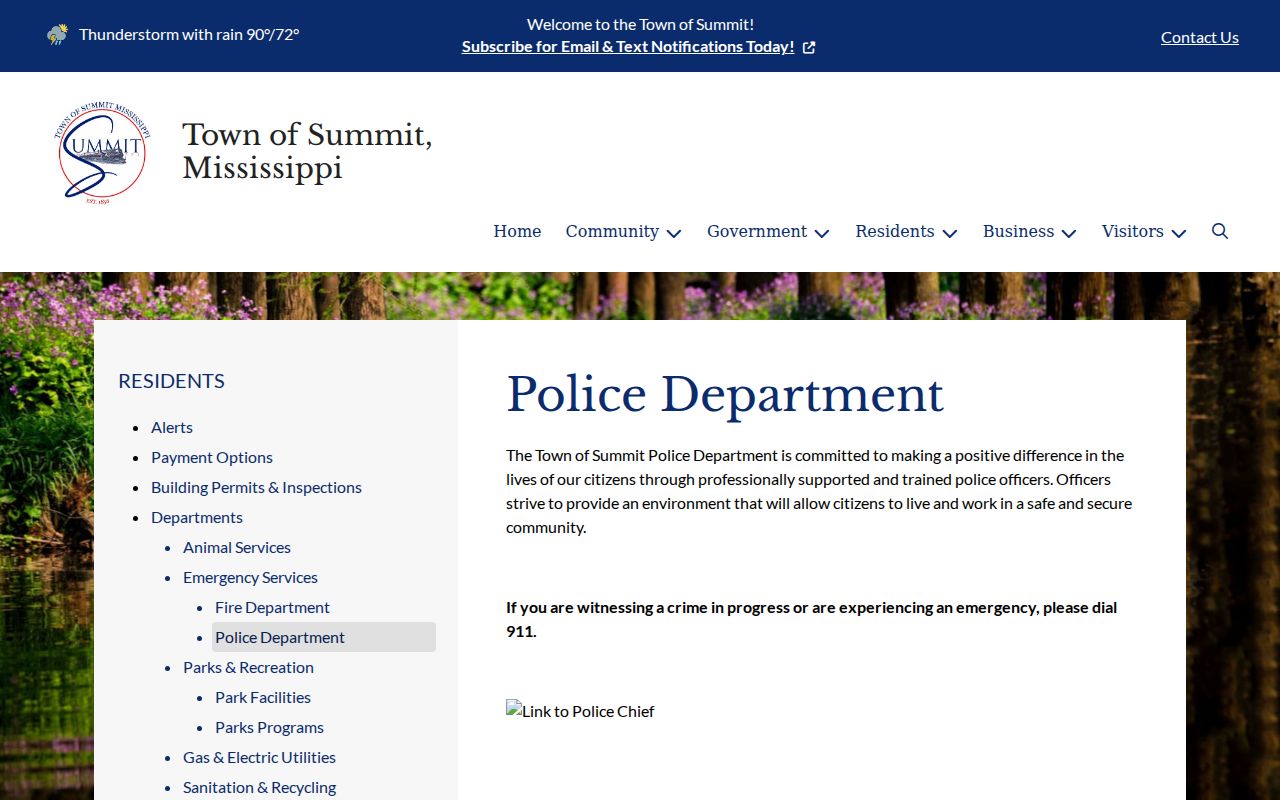The width and height of the screenshot is (1280, 800).
Task: Click the 'Welcome to the Town of Summit!' text
Action: (640, 24)
